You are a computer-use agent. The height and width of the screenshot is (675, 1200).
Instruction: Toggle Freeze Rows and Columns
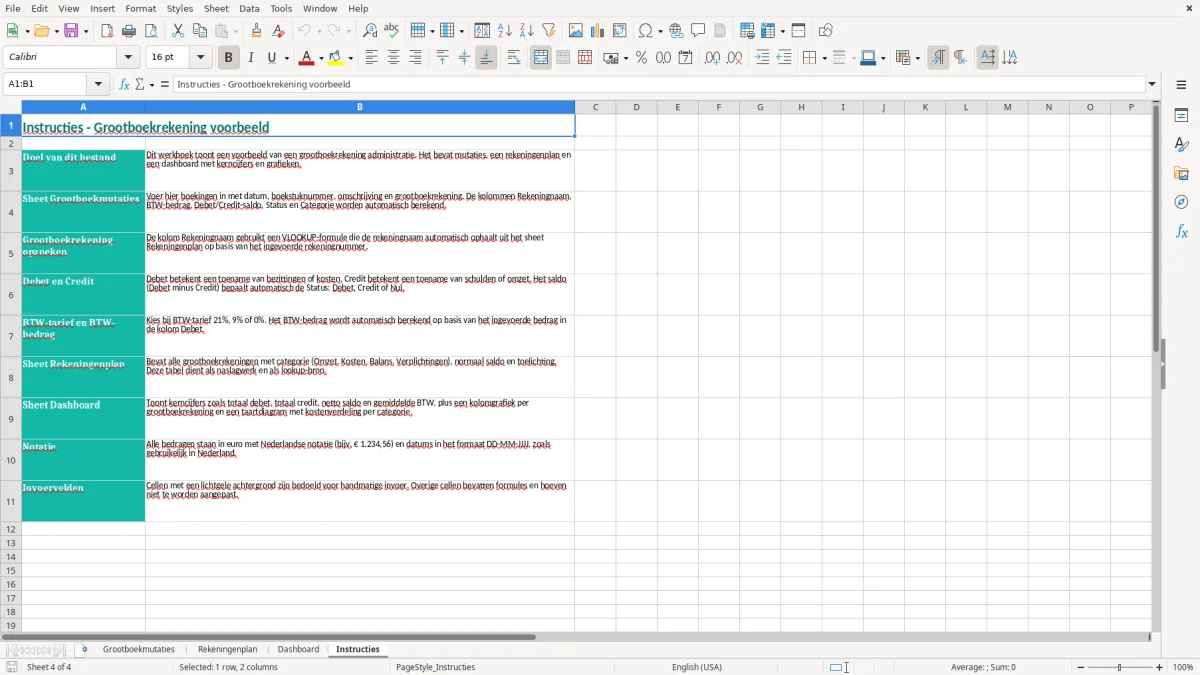pos(768,31)
